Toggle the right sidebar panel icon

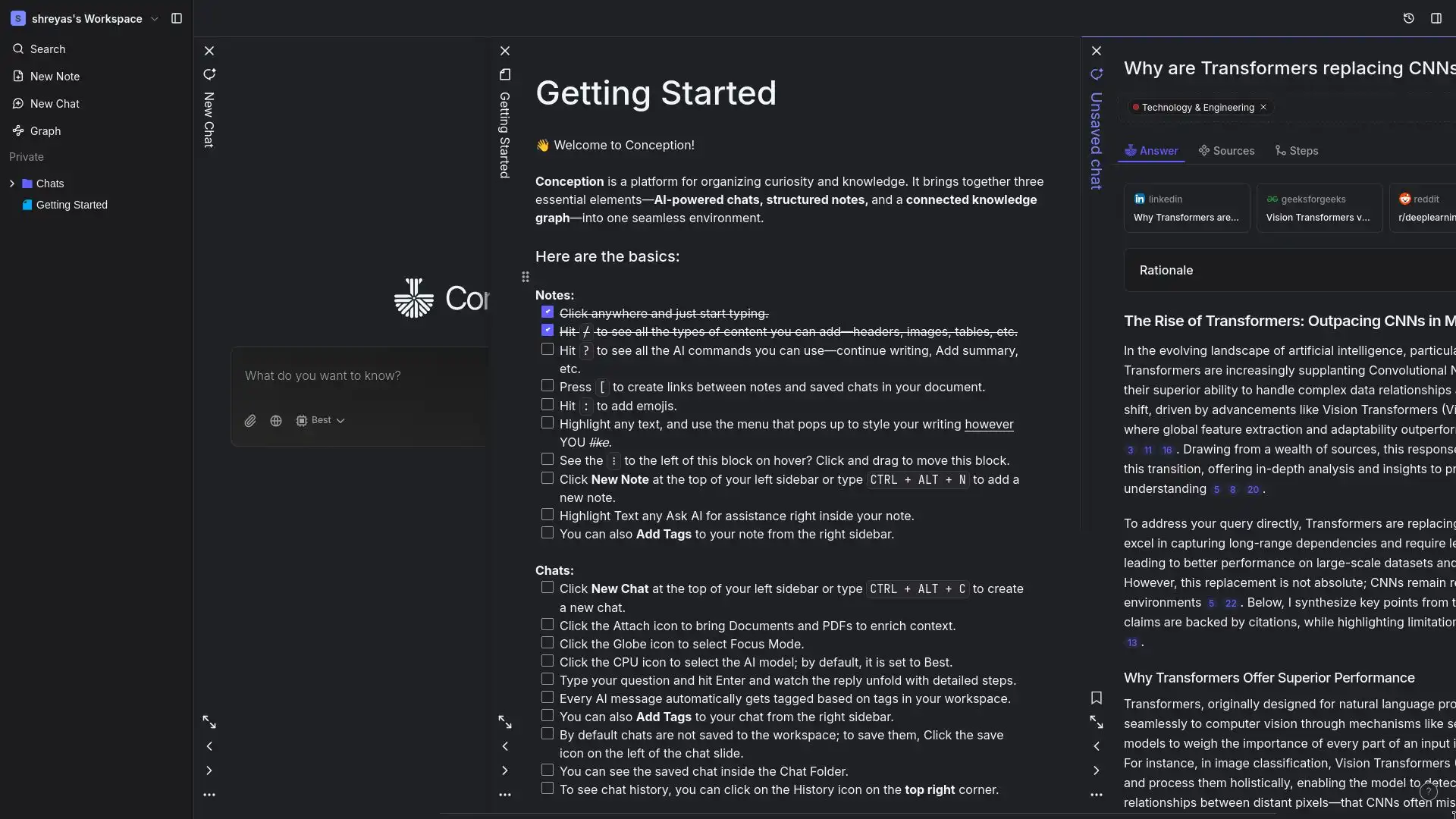(x=1436, y=18)
